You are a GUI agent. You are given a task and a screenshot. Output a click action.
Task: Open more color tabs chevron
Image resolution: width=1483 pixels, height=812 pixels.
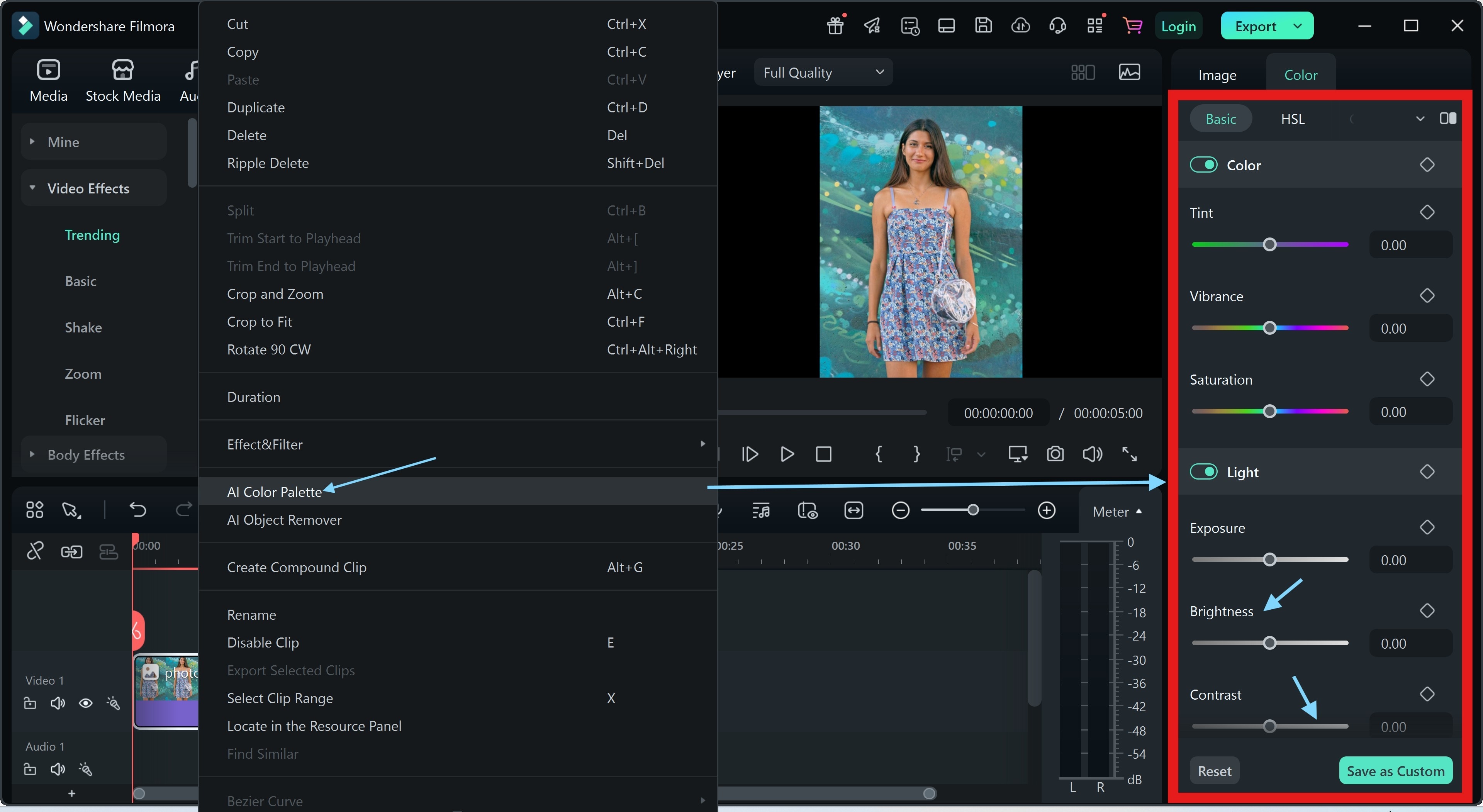coord(1420,119)
